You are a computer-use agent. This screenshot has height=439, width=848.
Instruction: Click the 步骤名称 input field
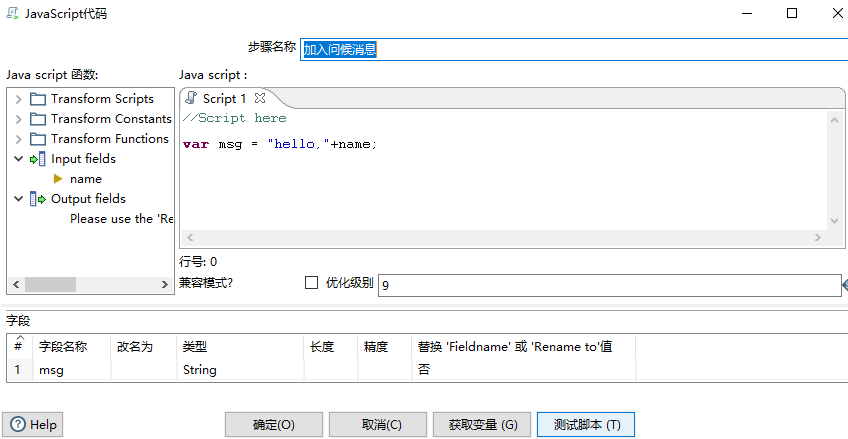pyautogui.click(x=574, y=50)
